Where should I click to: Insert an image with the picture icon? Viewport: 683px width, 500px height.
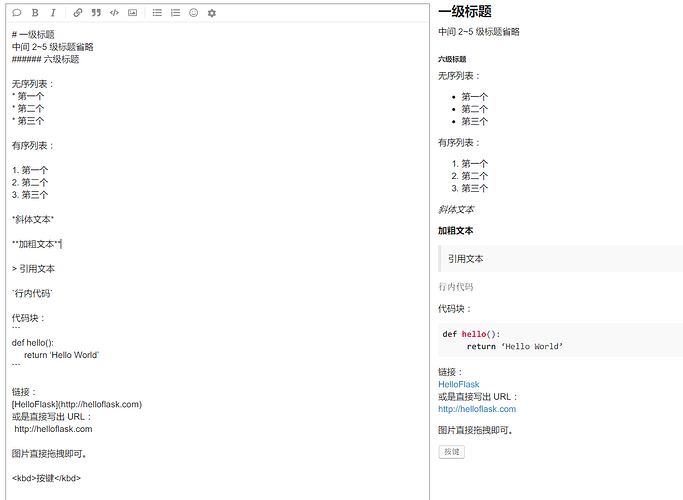[132, 13]
